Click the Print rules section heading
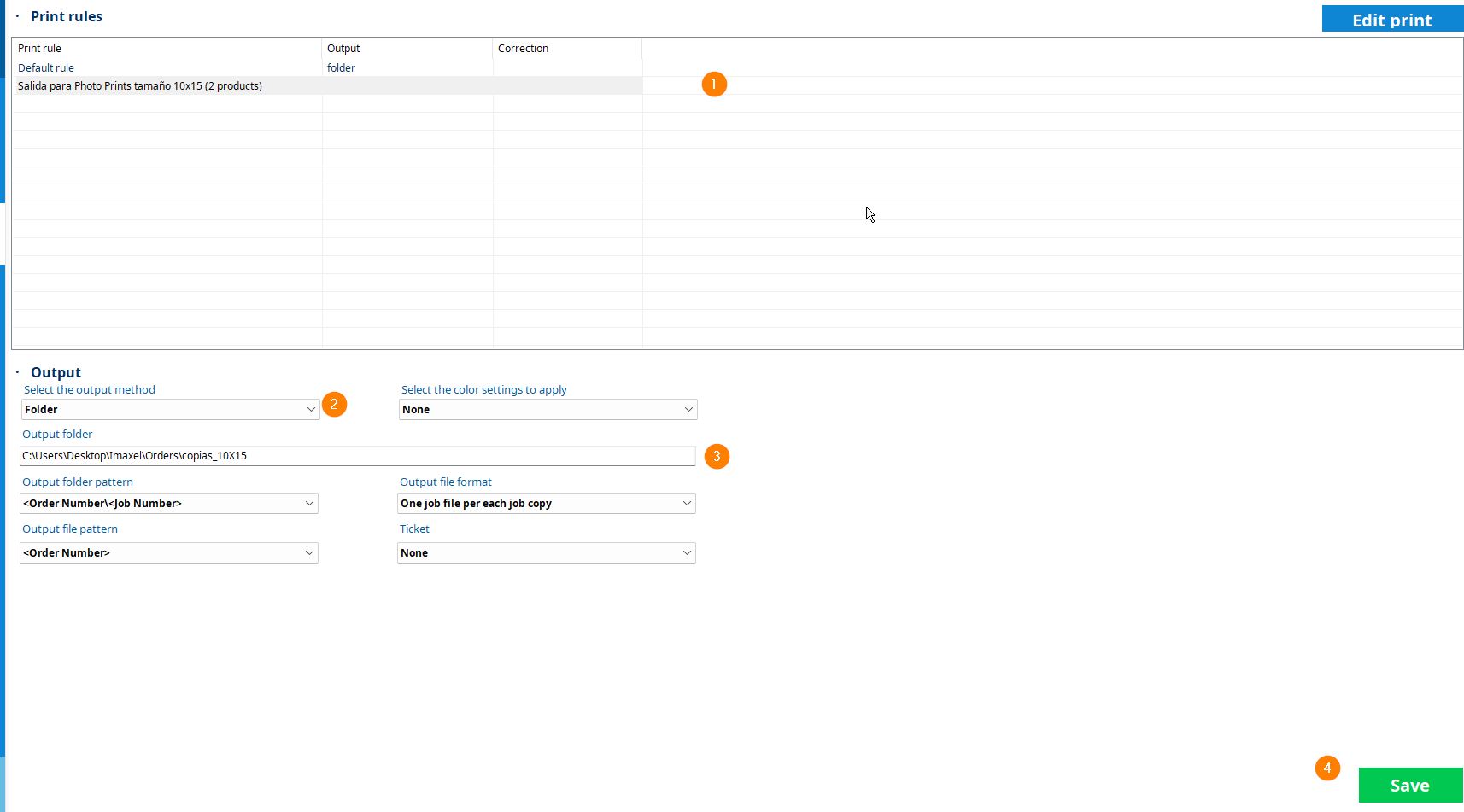Screen dimensions: 1464x812 pos(67,16)
